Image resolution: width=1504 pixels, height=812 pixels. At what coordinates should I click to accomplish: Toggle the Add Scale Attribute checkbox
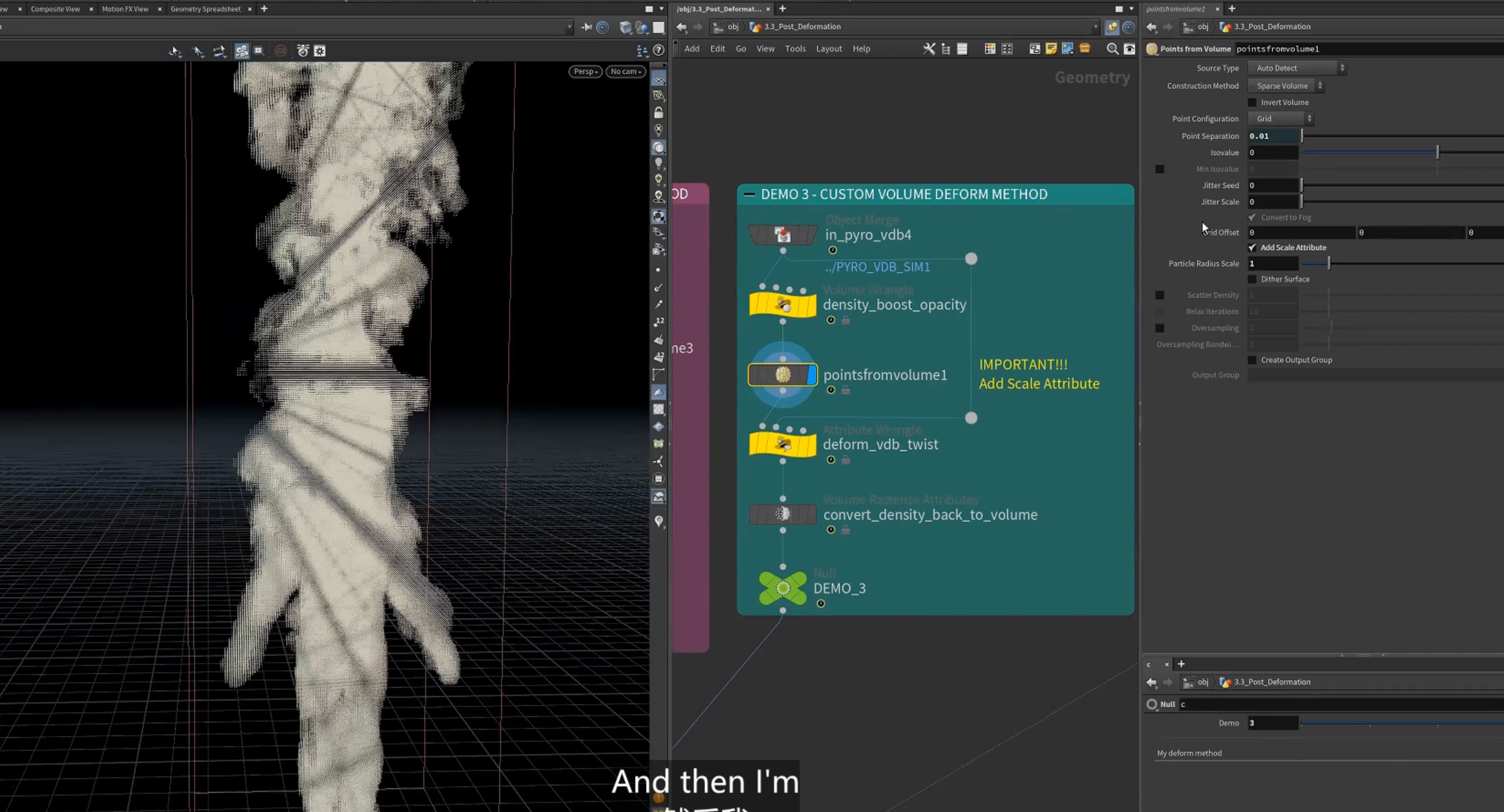tap(1252, 248)
